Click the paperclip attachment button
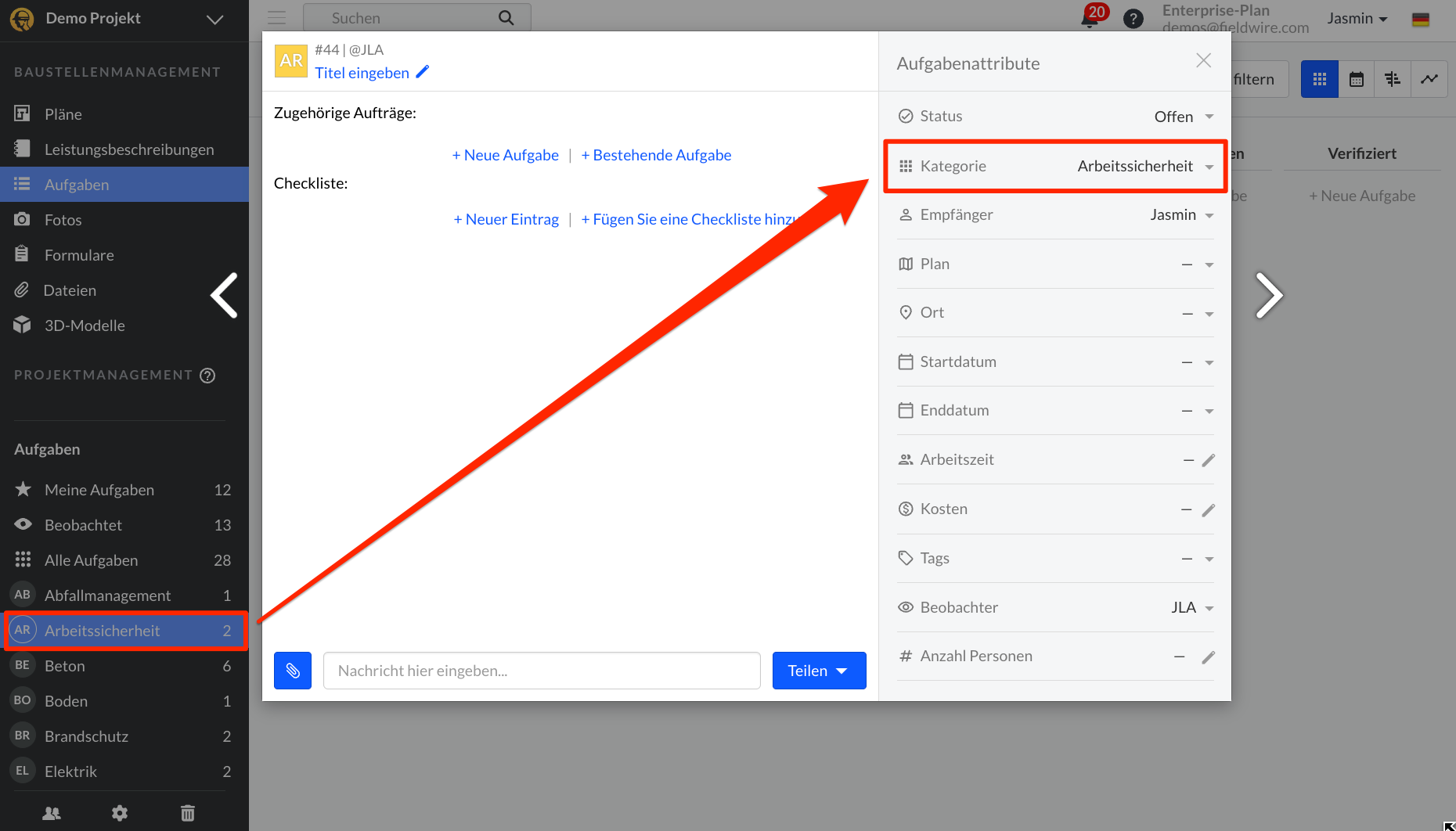 tap(293, 671)
